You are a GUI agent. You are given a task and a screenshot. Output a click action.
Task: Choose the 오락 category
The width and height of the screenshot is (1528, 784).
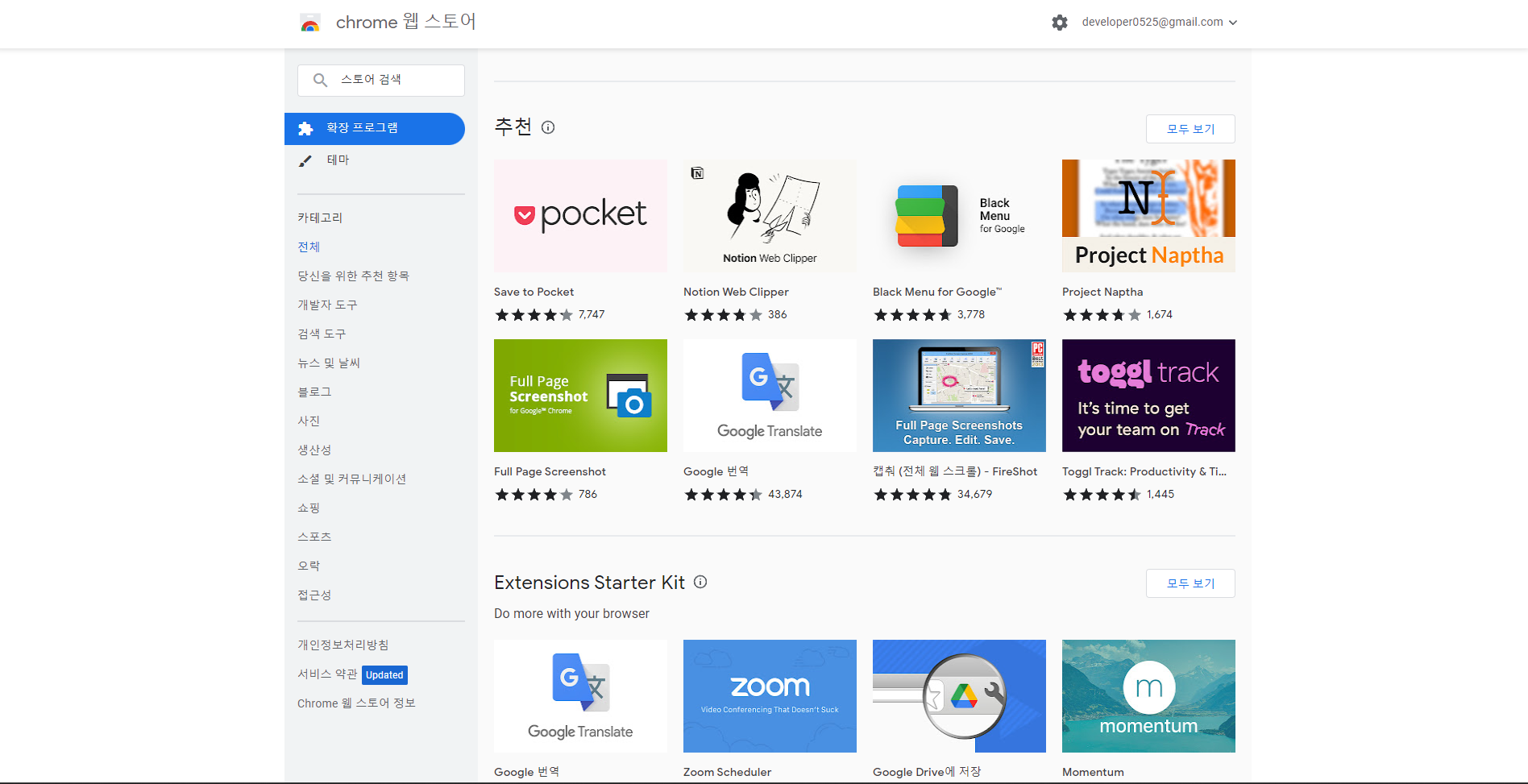click(309, 566)
